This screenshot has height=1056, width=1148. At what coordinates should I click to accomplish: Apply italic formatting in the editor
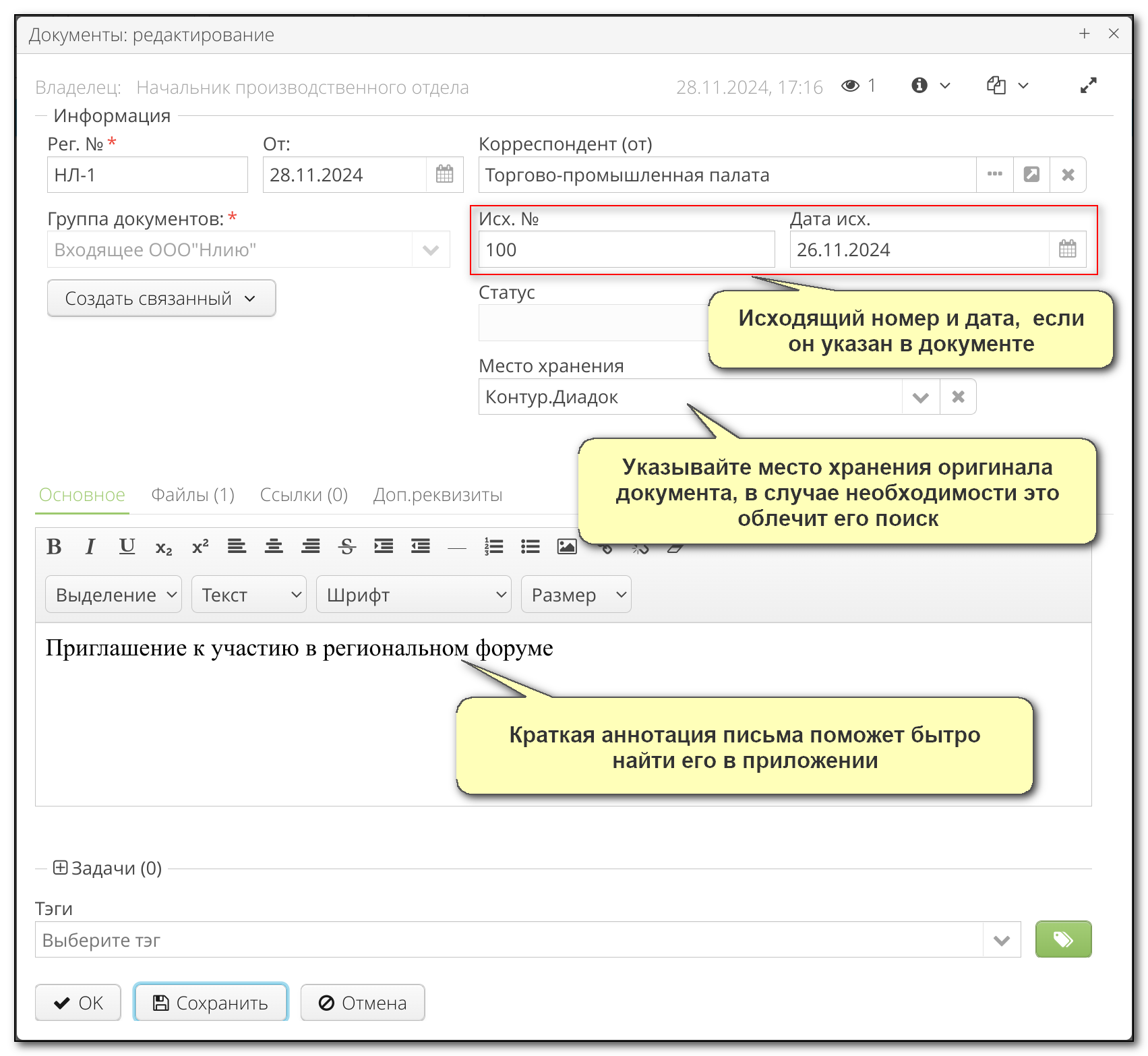point(91,547)
